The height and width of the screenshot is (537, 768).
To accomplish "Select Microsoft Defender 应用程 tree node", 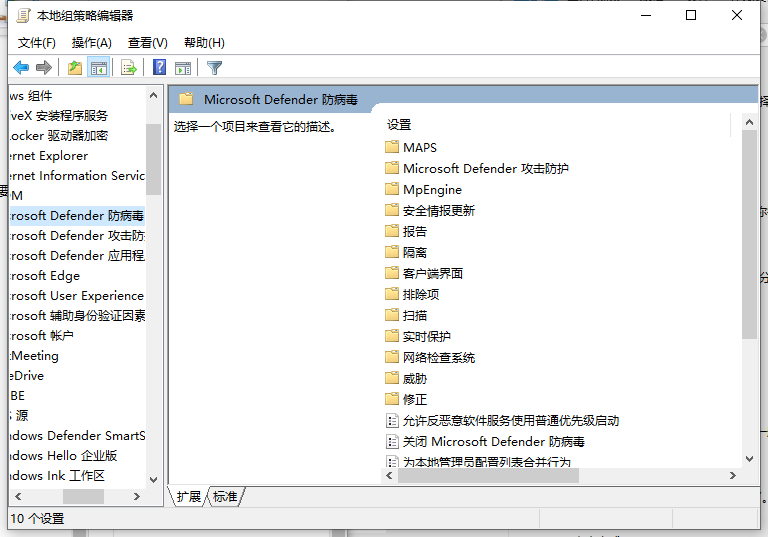I will [77, 256].
